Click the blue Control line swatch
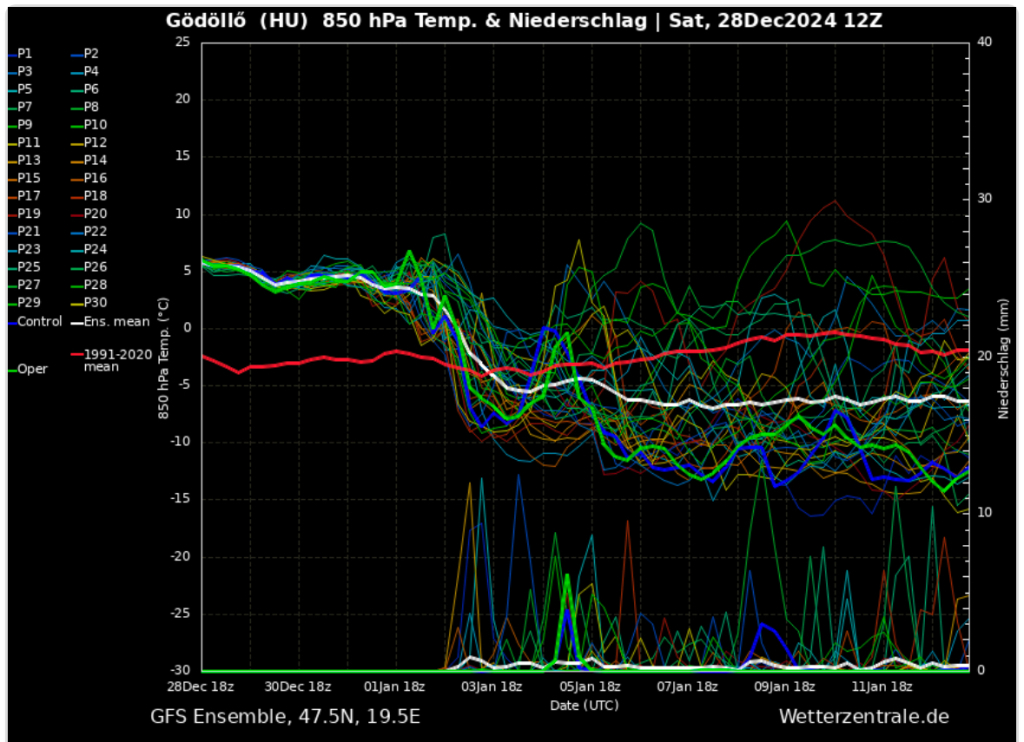This screenshot has width=1024, height=742. 10,323
